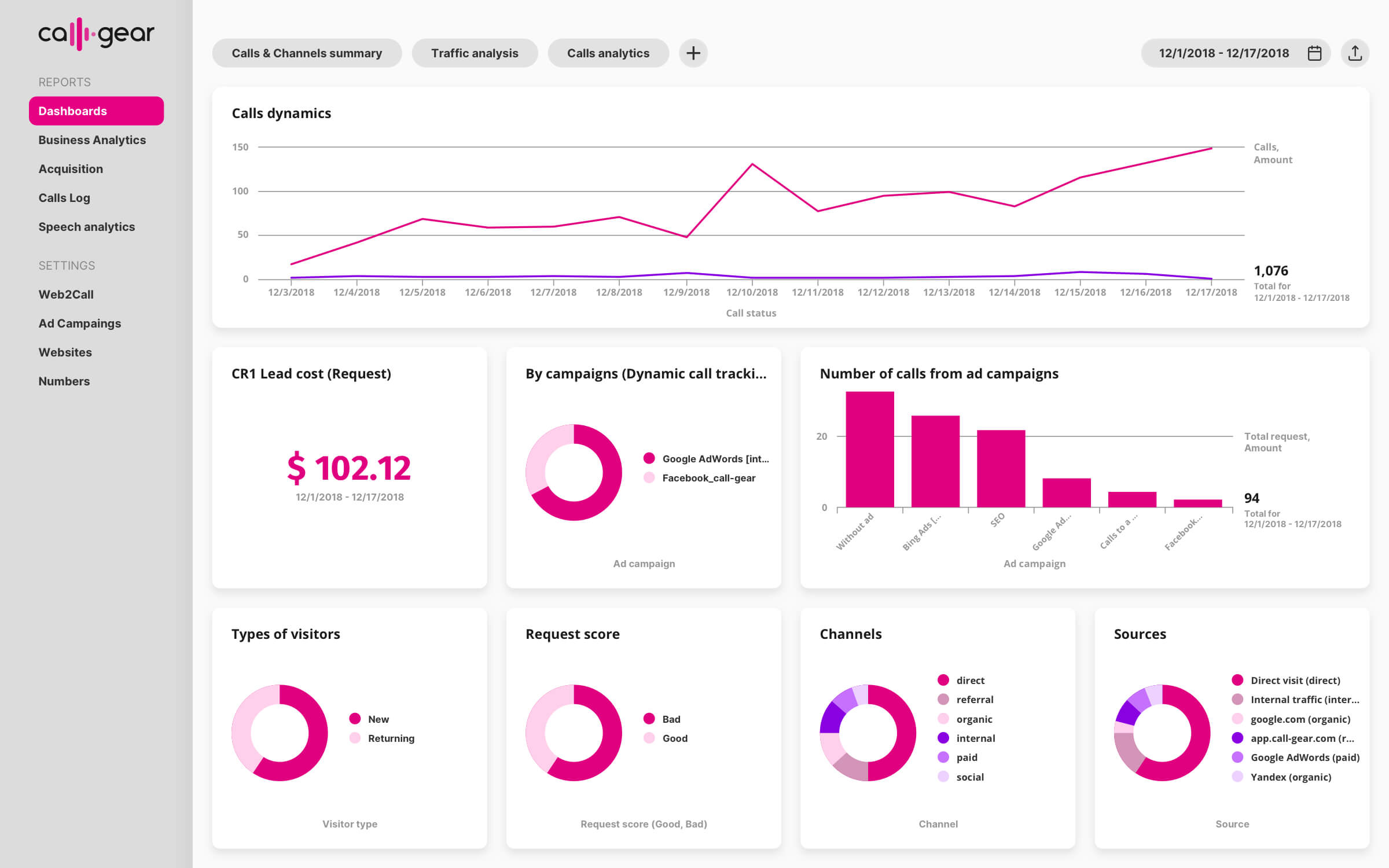Switch to the Traffic analysis tab
The image size is (1389, 868).
474,53
